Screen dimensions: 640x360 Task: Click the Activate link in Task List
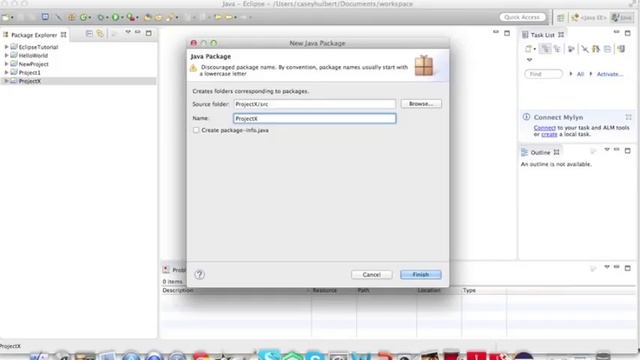tap(610, 74)
